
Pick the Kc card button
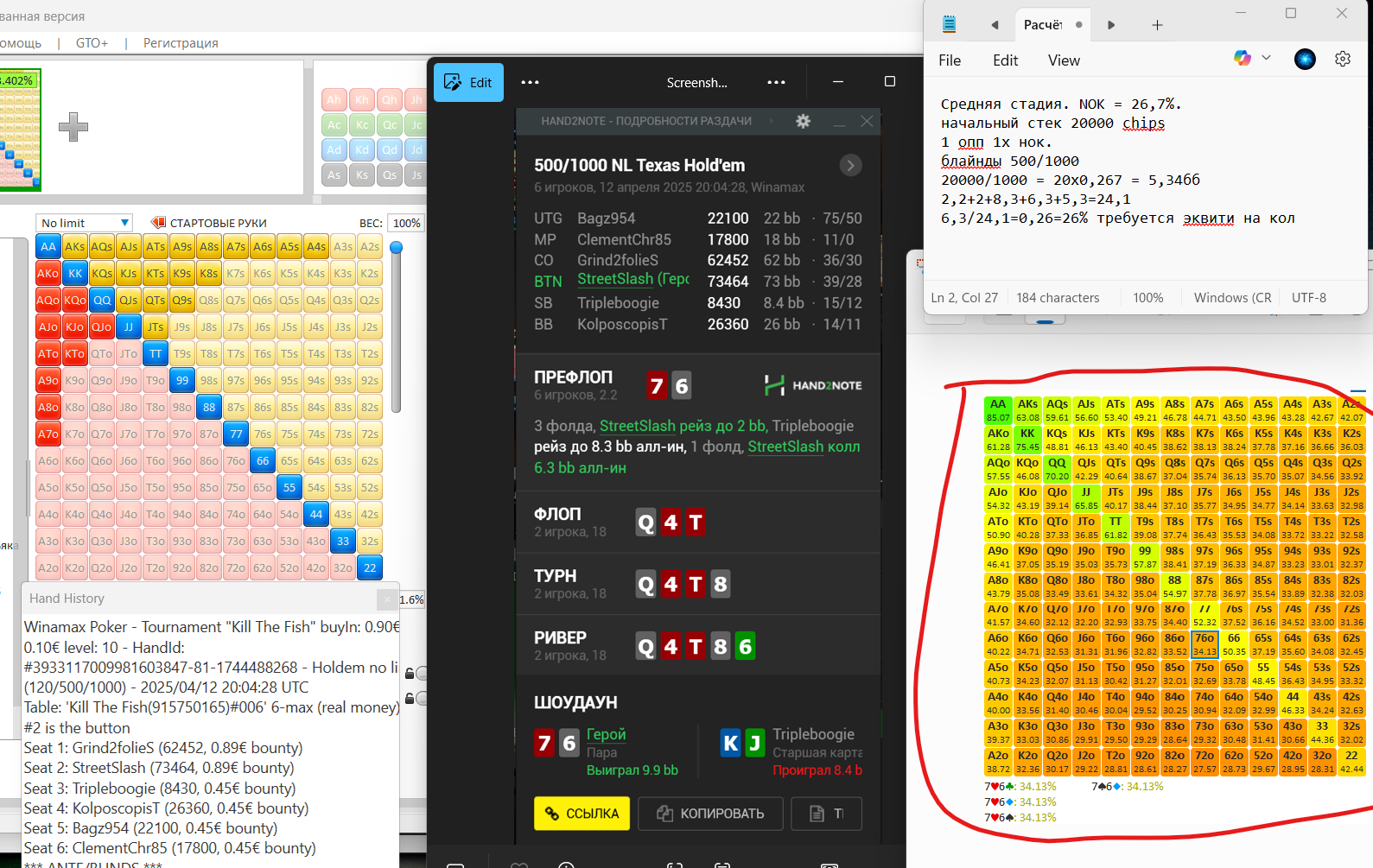pyautogui.click(x=362, y=125)
